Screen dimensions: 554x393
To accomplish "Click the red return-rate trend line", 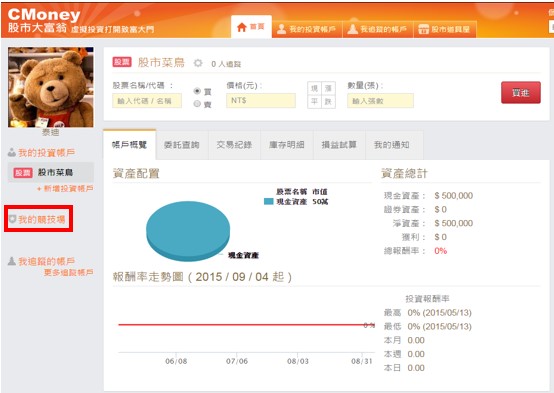I will (246, 324).
